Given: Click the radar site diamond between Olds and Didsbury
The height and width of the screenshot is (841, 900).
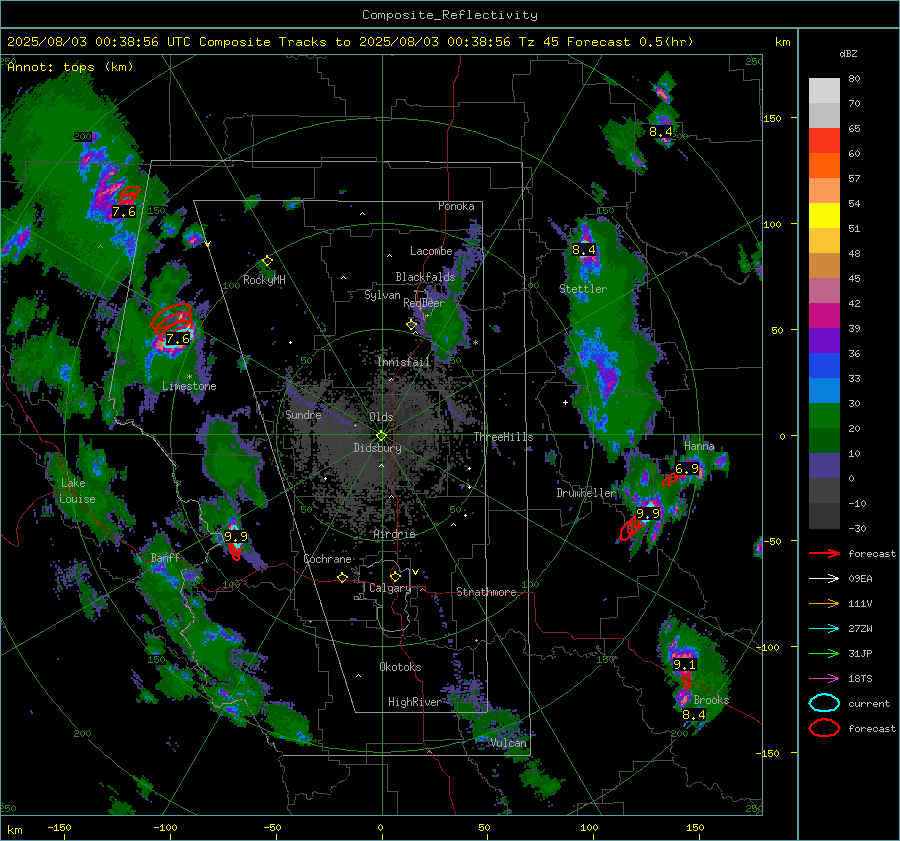Looking at the screenshot, I should click(381, 435).
